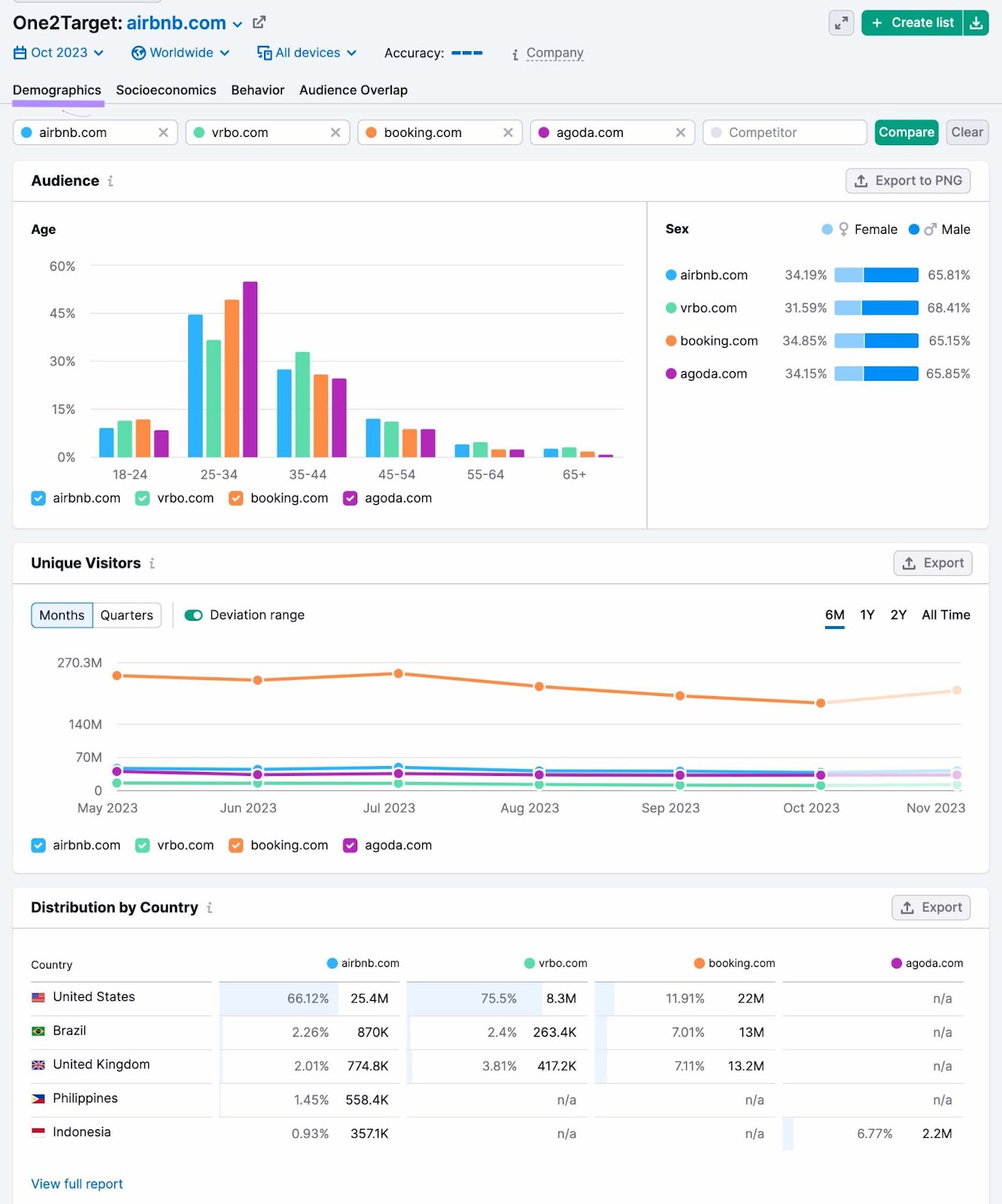Click the United Kingdom flag icon

point(38,1066)
